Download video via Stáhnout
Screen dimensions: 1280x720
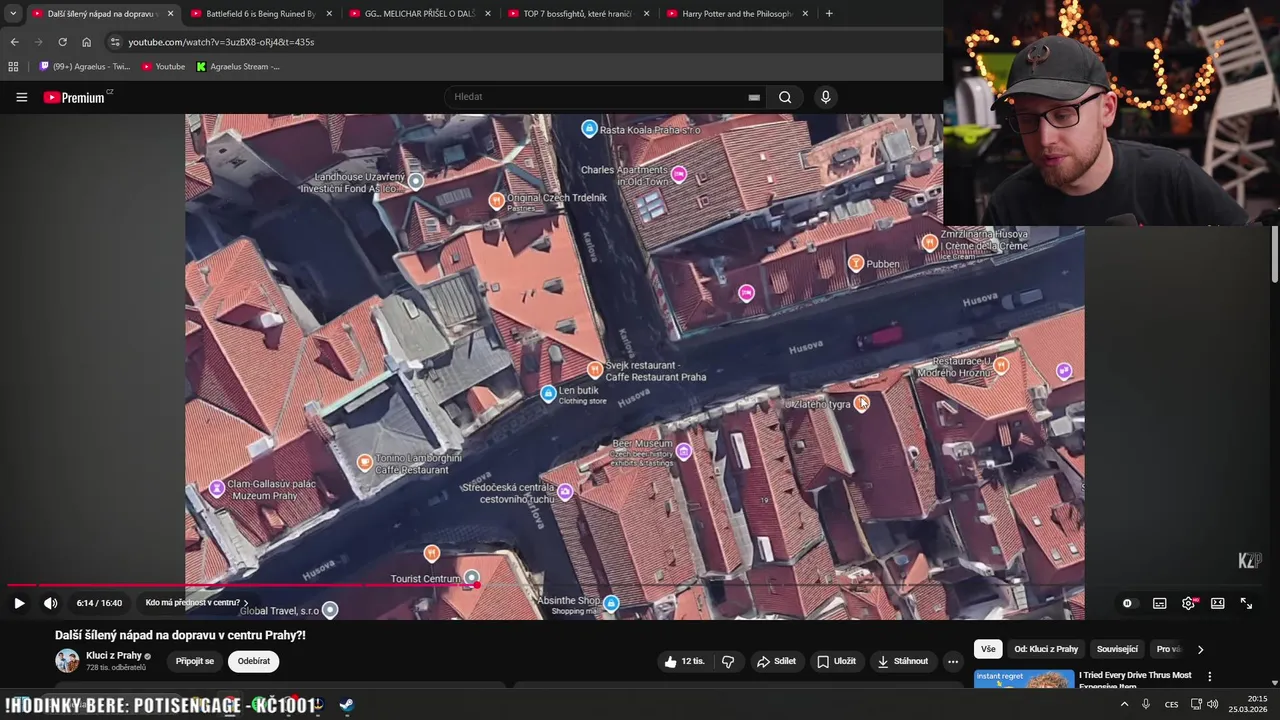[x=902, y=661]
